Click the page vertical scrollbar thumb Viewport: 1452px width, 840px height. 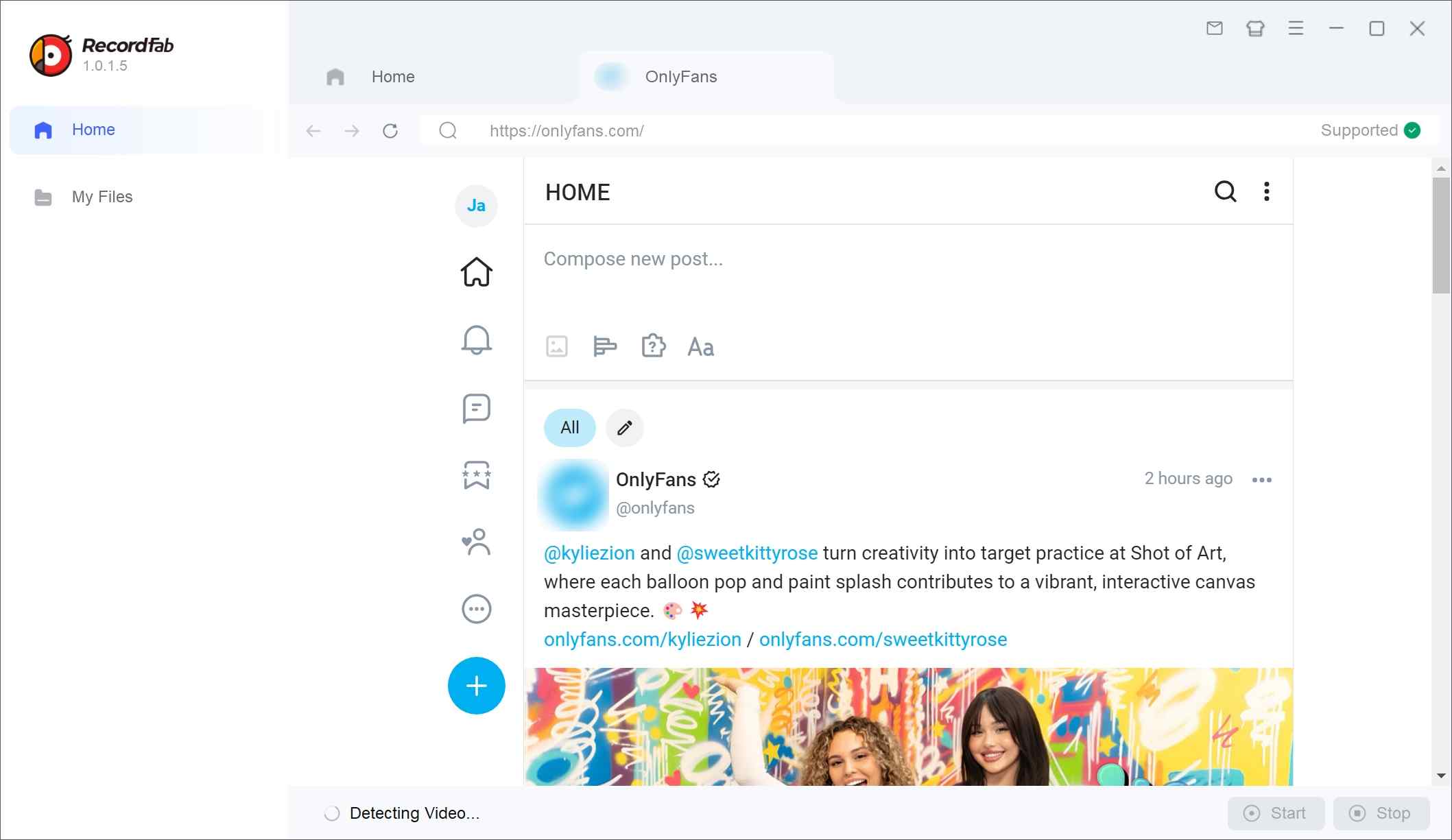tap(1440, 235)
